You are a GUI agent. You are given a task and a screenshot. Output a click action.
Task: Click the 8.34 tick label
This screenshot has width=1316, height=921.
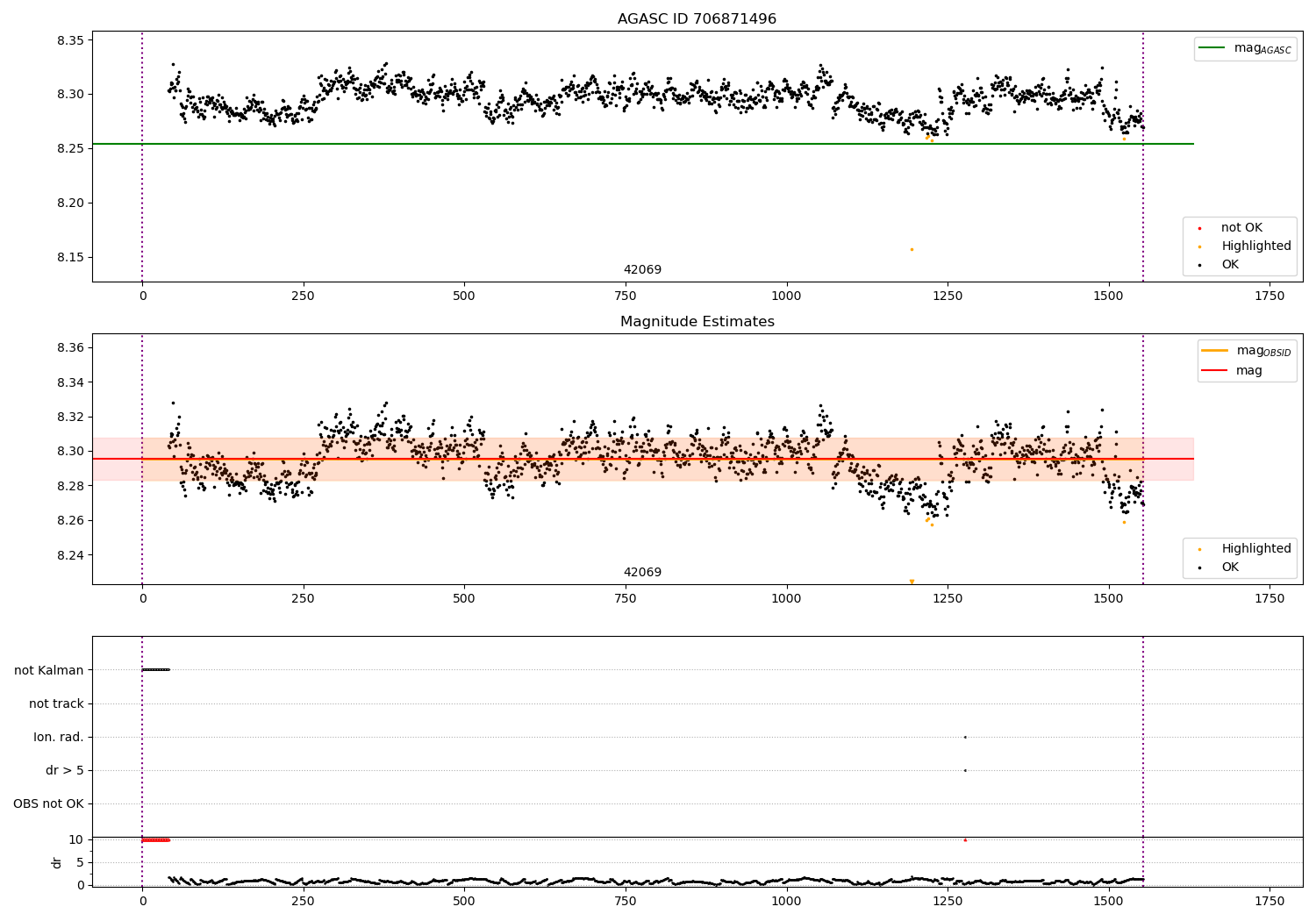pos(70,382)
